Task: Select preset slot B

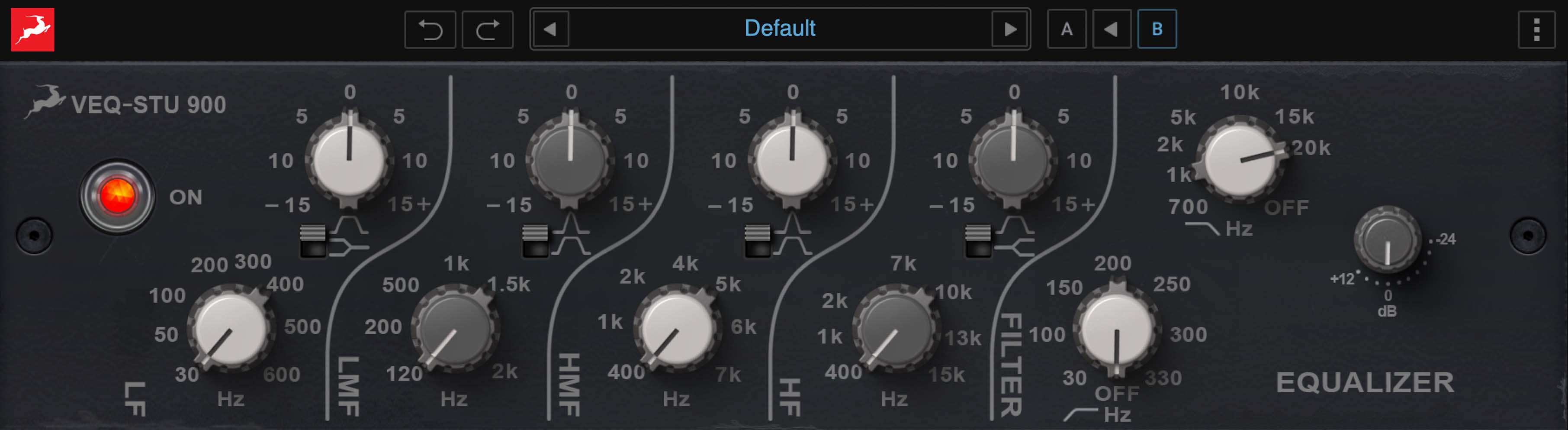Action: 1157,29
